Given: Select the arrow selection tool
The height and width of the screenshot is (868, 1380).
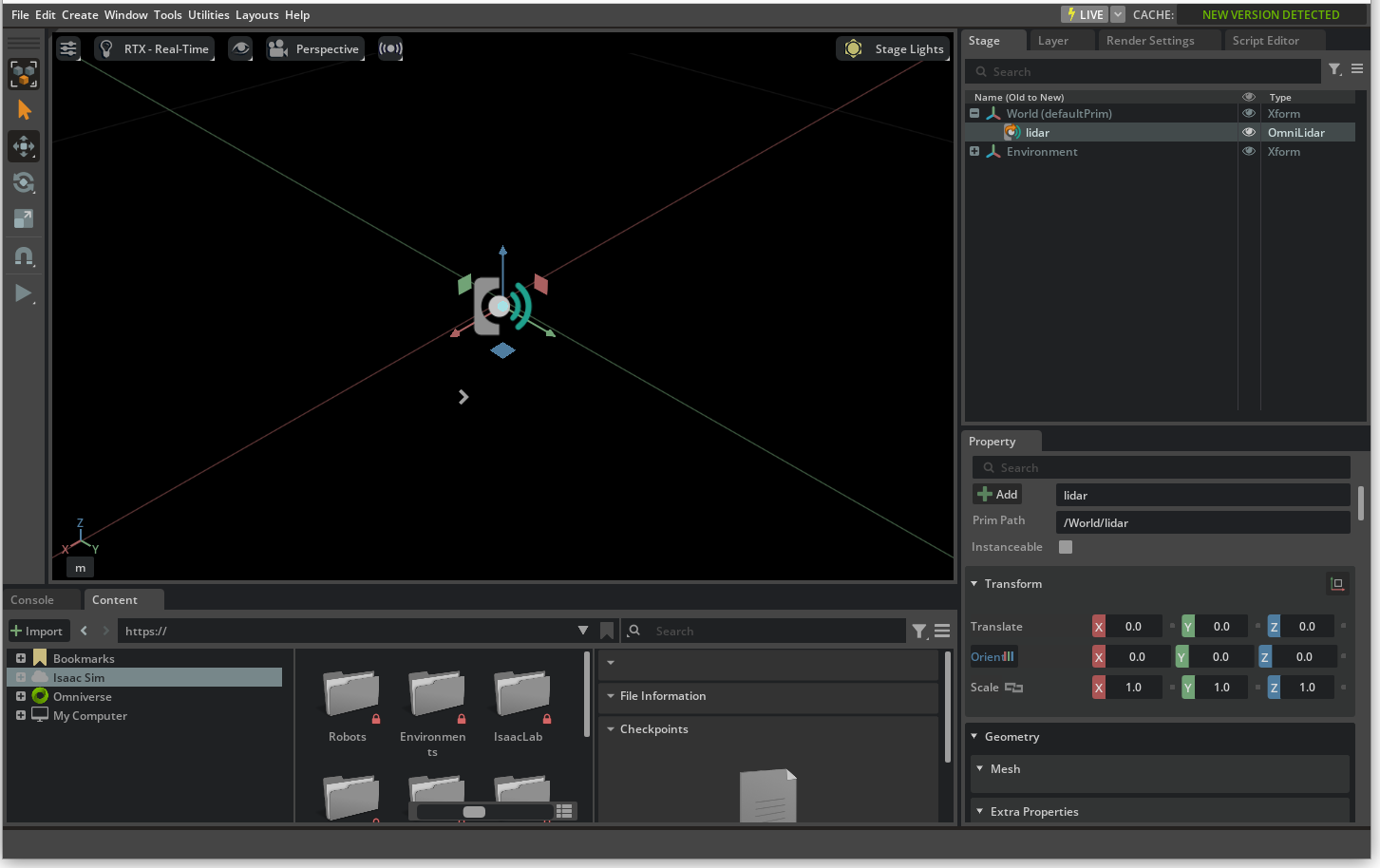Looking at the screenshot, I should click(24, 110).
